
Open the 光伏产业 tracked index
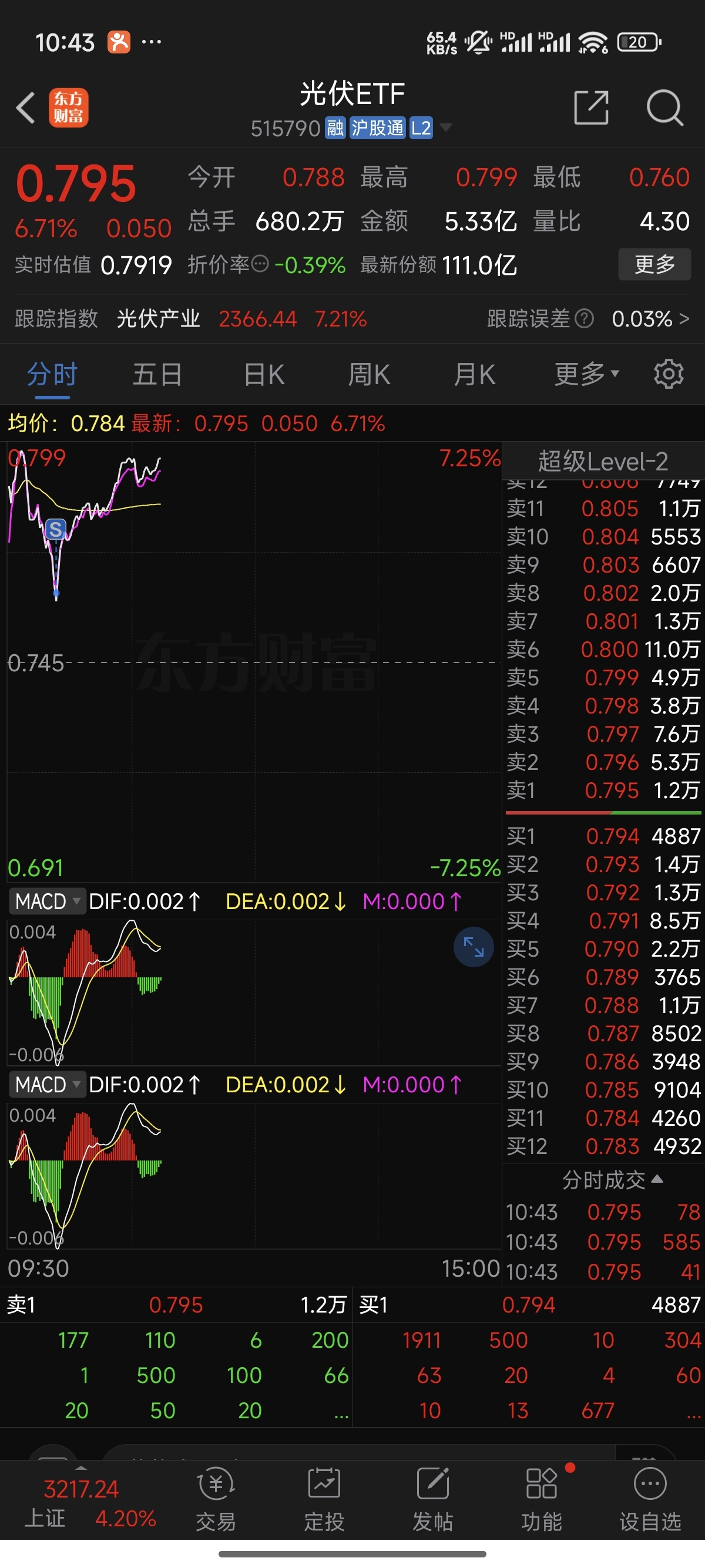click(x=157, y=318)
